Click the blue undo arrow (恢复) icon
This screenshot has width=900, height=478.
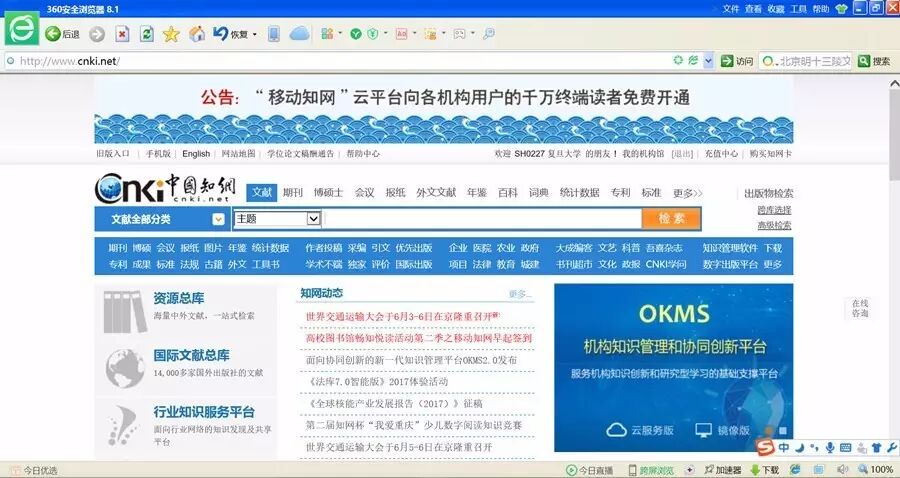point(221,33)
